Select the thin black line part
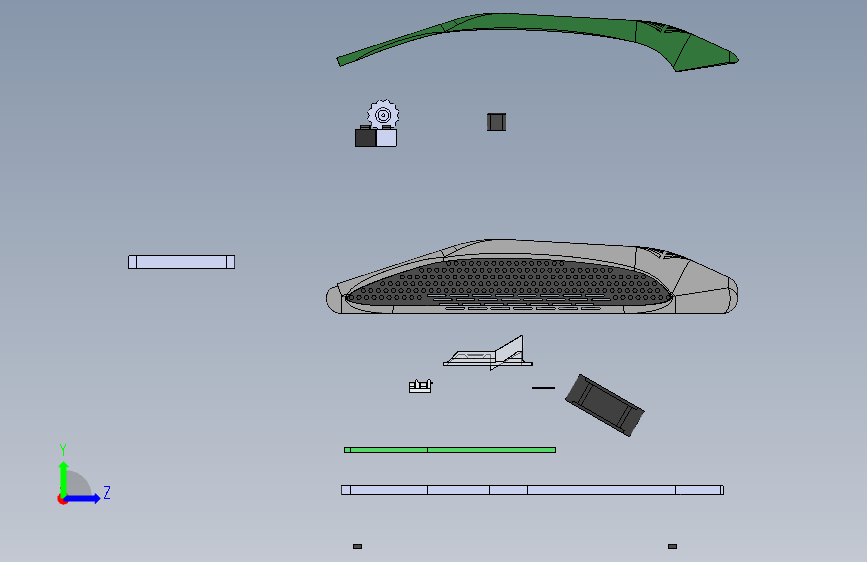The width and height of the screenshot is (867, 562). pyautogui.click(x=543, y=388)
